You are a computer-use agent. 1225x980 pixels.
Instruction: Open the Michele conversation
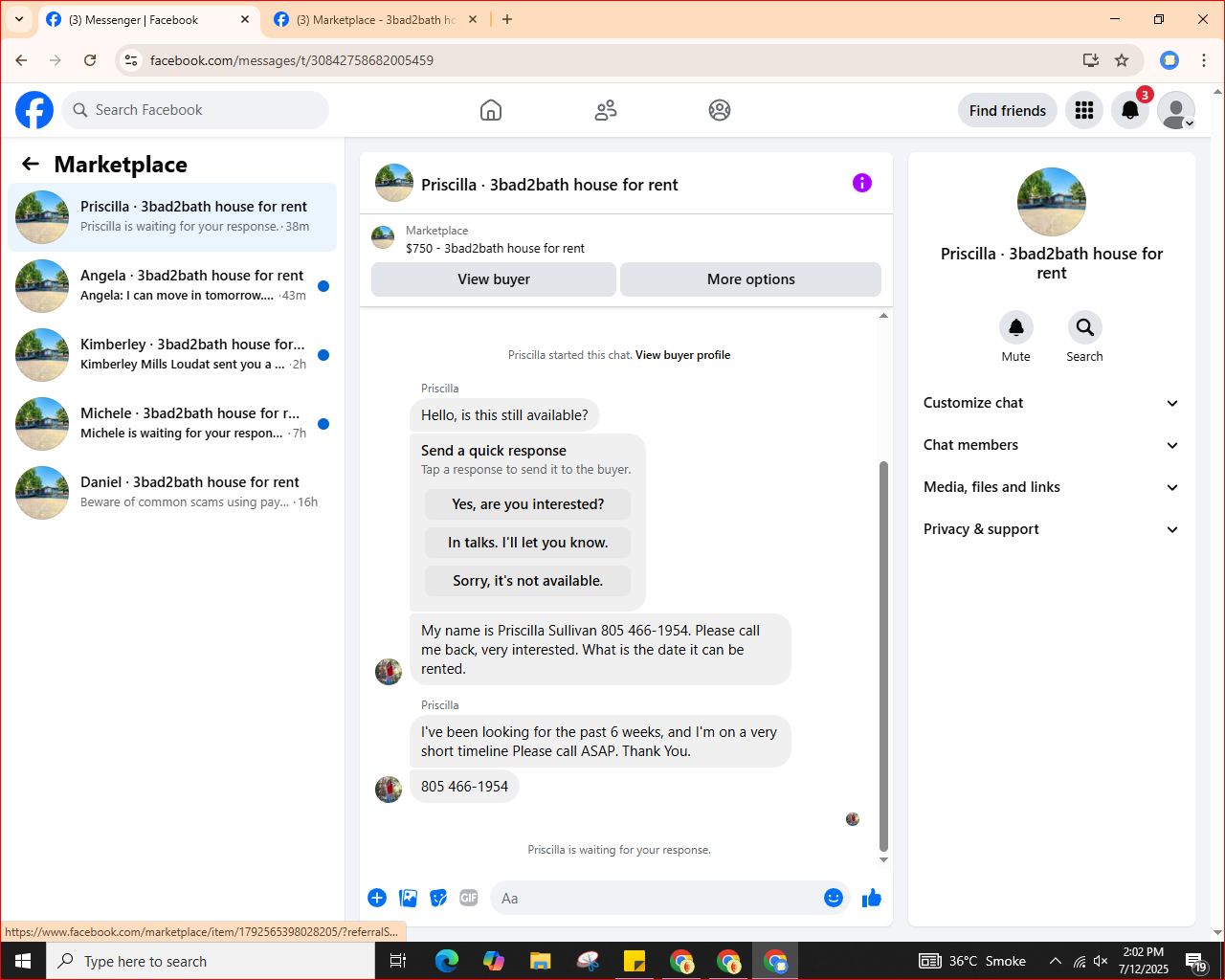tap(172, 424)
